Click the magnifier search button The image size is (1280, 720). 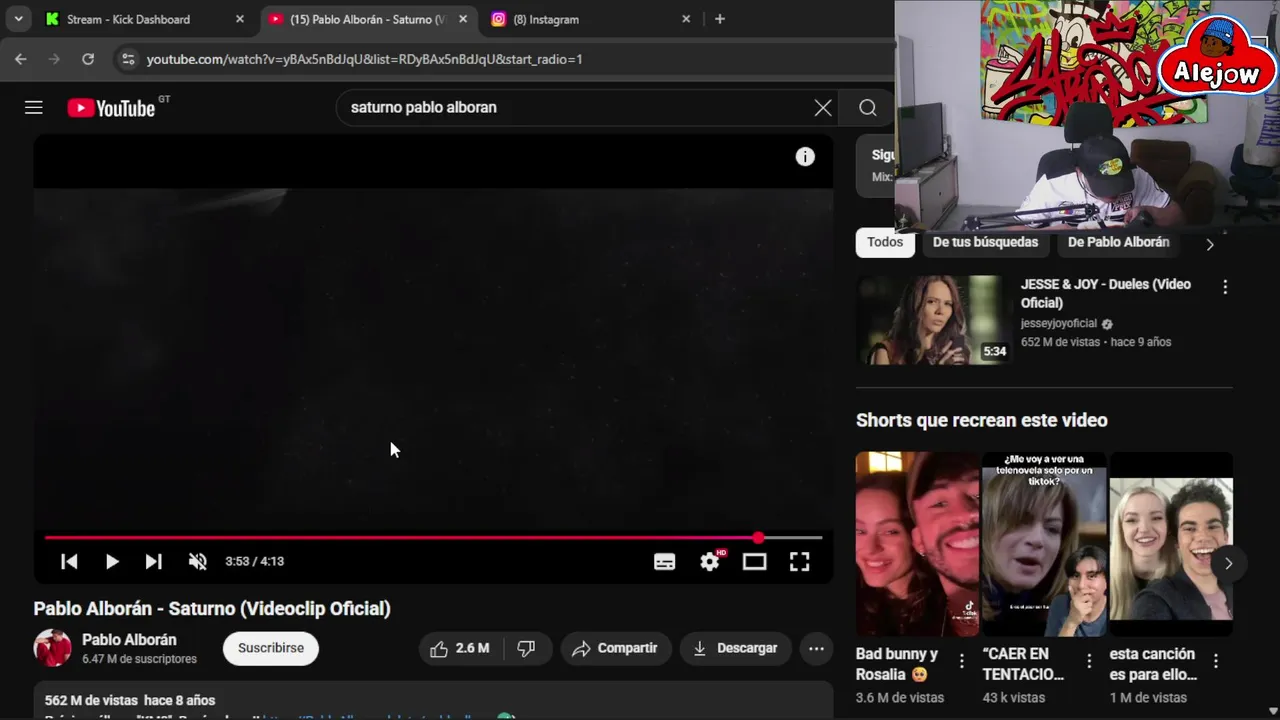click(x=868, y=108)
